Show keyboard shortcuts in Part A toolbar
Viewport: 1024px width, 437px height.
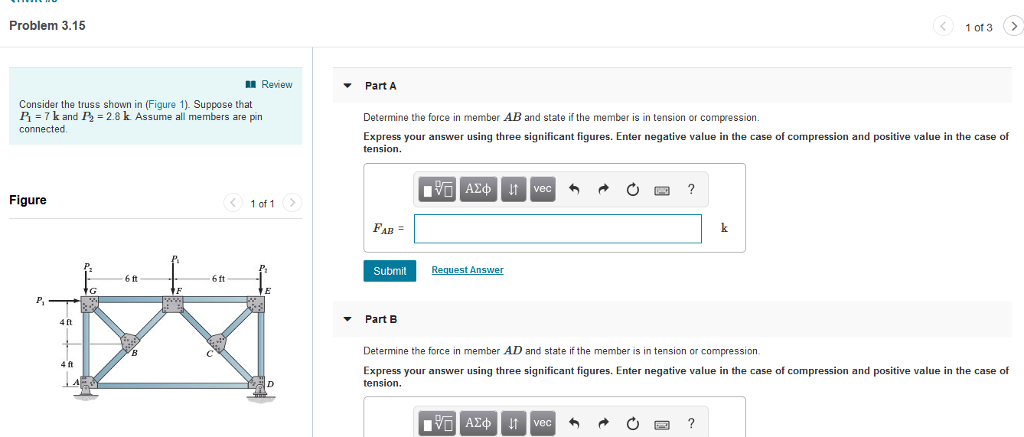click(x=661, y=190)
